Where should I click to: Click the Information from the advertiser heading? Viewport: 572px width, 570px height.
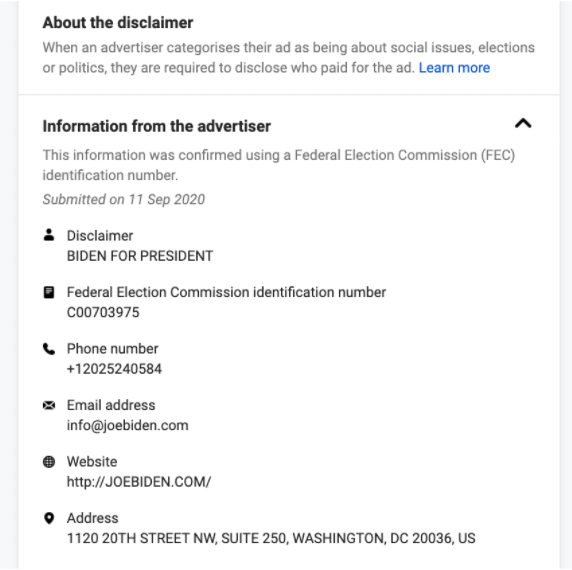pos(157,126)
